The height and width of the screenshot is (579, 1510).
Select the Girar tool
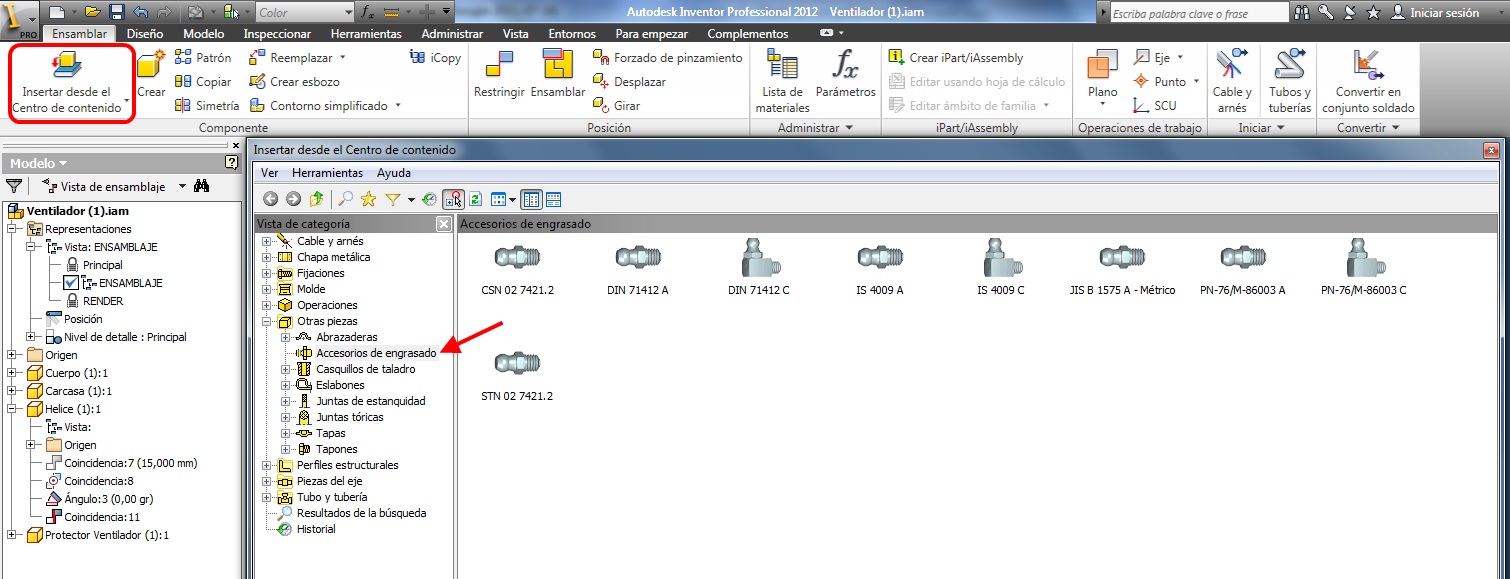616,106
